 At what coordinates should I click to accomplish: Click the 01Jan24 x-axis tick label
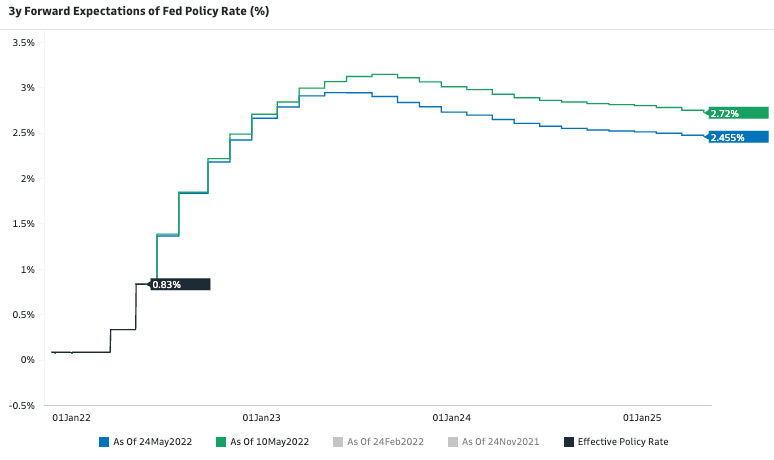[x=451, y=416]
